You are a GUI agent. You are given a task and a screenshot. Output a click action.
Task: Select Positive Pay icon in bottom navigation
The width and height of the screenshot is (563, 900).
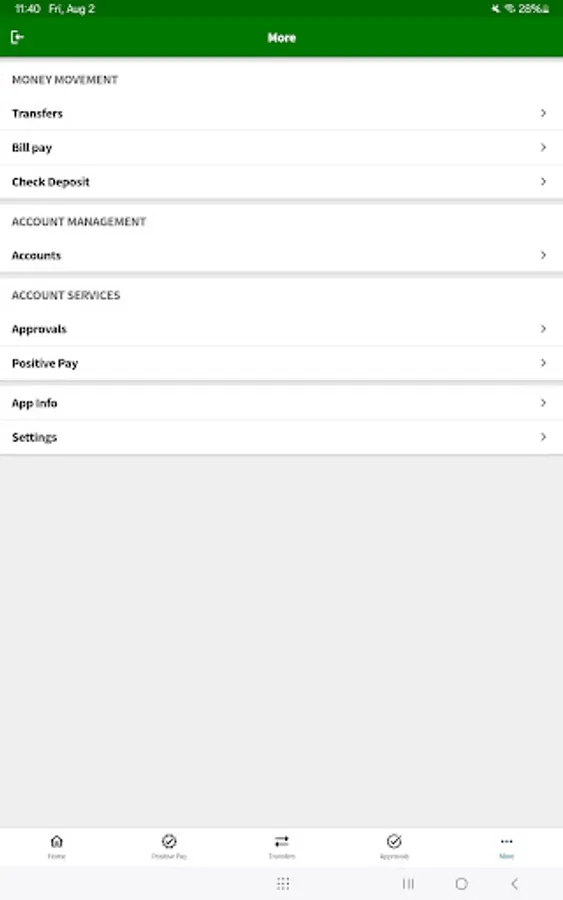(169, 841)
